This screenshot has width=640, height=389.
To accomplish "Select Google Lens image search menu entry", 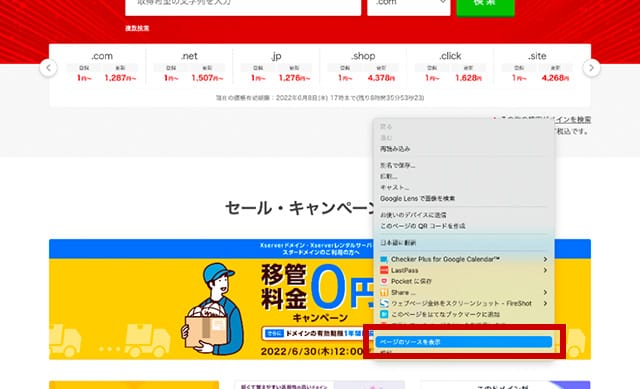I will (x=417, y=198).
